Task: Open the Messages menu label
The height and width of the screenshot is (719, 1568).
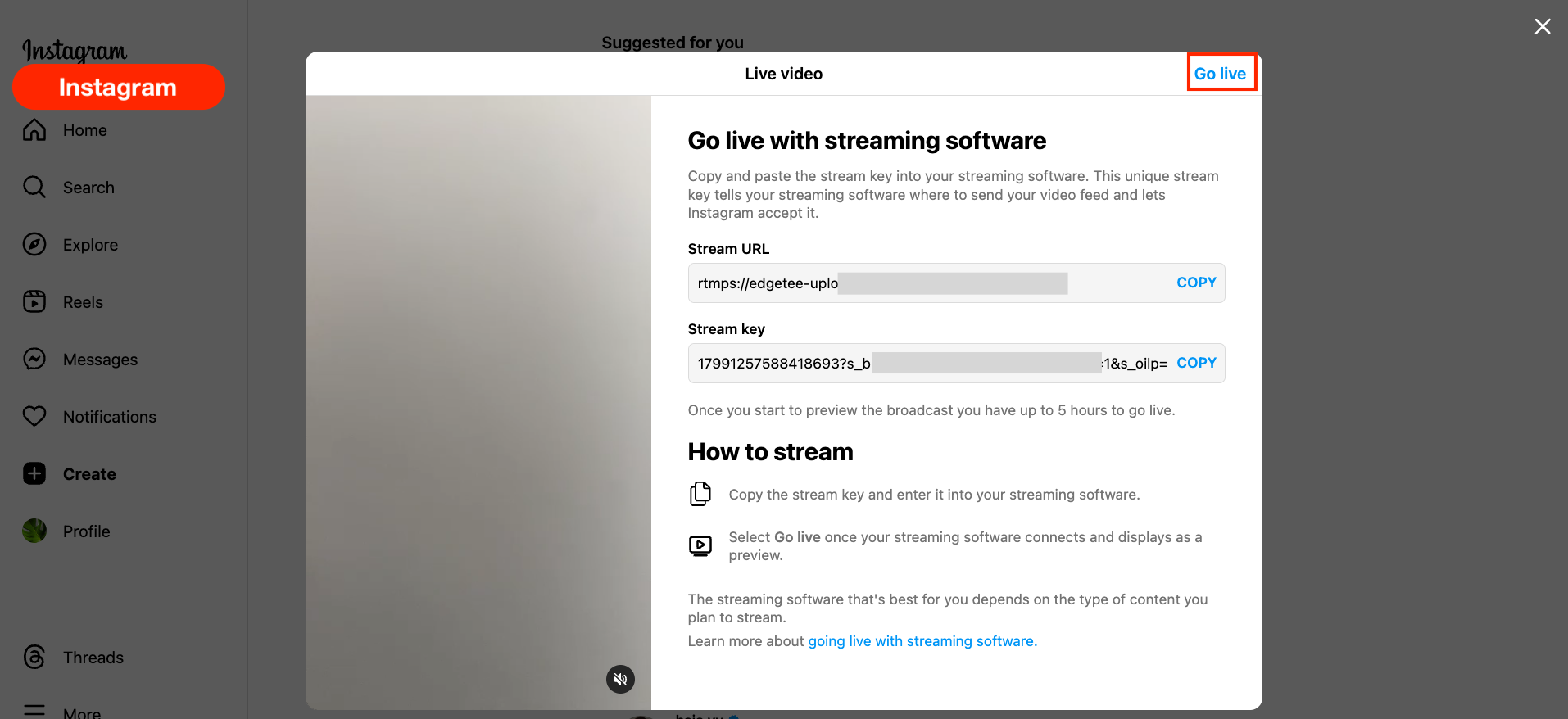Action: coord(100,359)
